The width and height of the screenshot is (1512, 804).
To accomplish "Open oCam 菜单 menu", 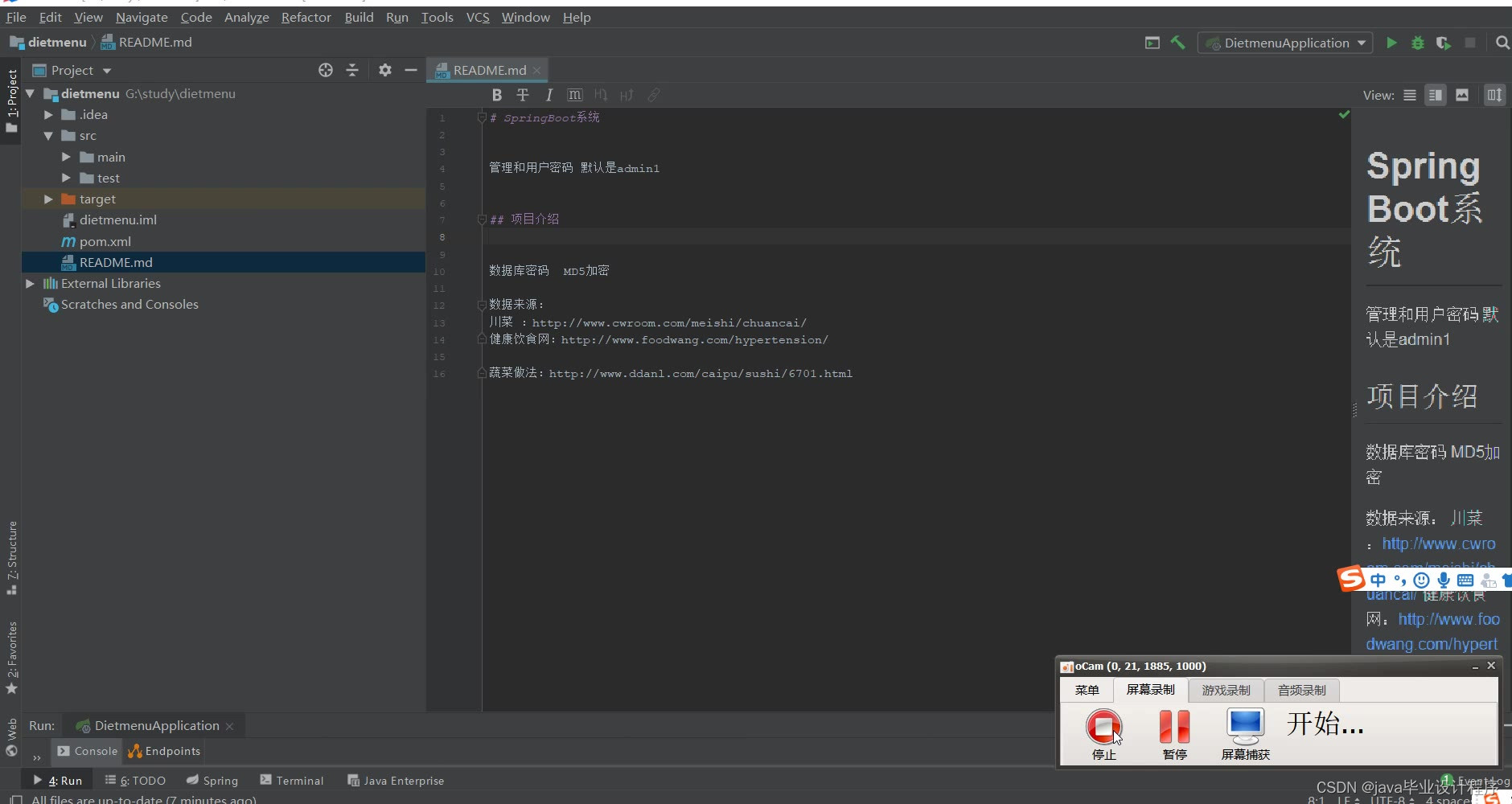I will pos(1087,690).
